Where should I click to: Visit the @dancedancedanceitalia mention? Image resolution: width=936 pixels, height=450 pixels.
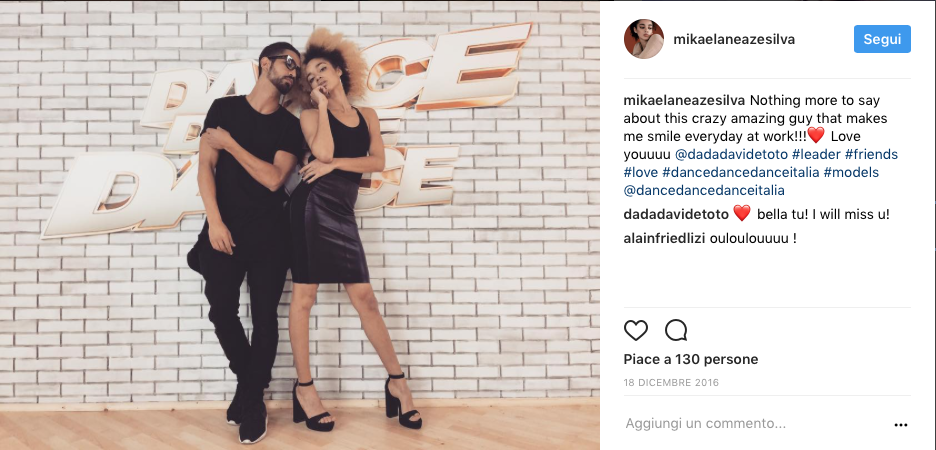click(x=704, y=191)
